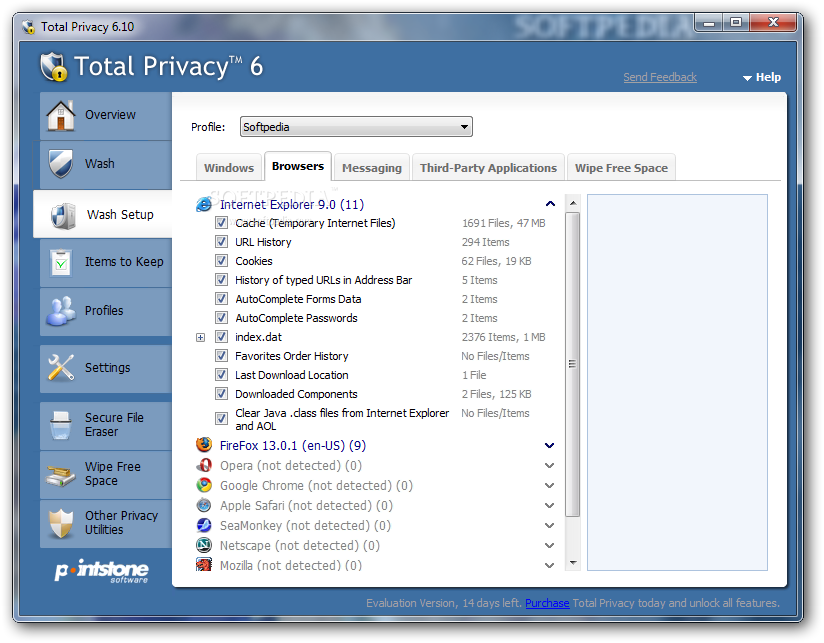Toggle Clear Java .class files checkbox
Viewport: 824px width, 643px height.
(x=221, y=418)
